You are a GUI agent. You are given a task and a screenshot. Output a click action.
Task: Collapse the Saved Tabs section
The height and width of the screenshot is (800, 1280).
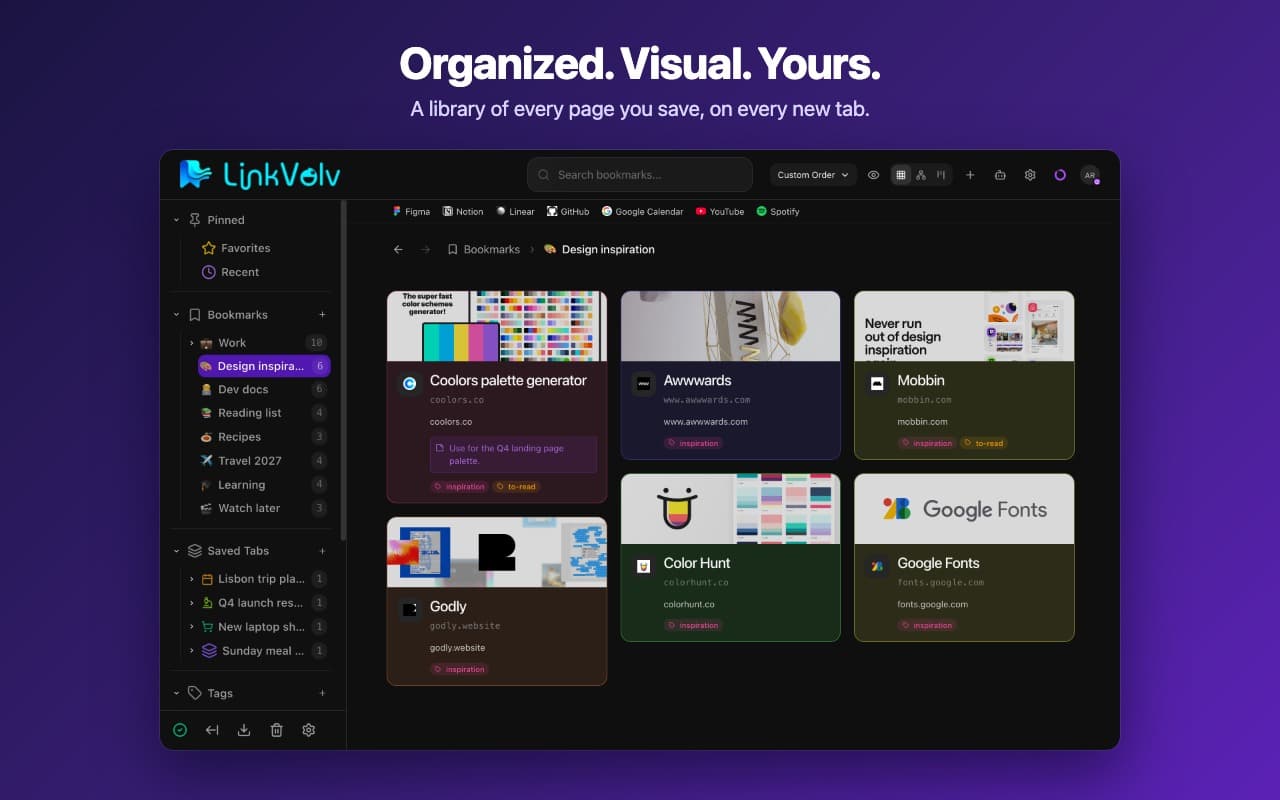(x=176, y=551)
